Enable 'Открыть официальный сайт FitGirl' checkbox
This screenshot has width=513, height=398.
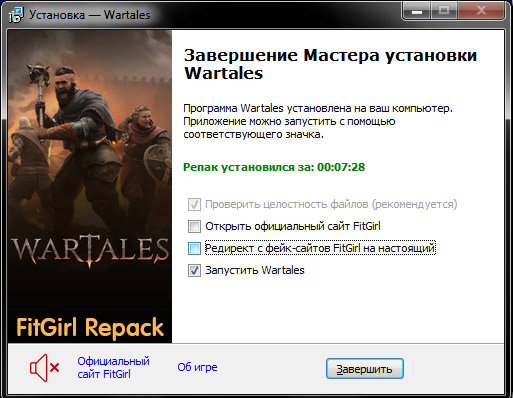(194, 226)
